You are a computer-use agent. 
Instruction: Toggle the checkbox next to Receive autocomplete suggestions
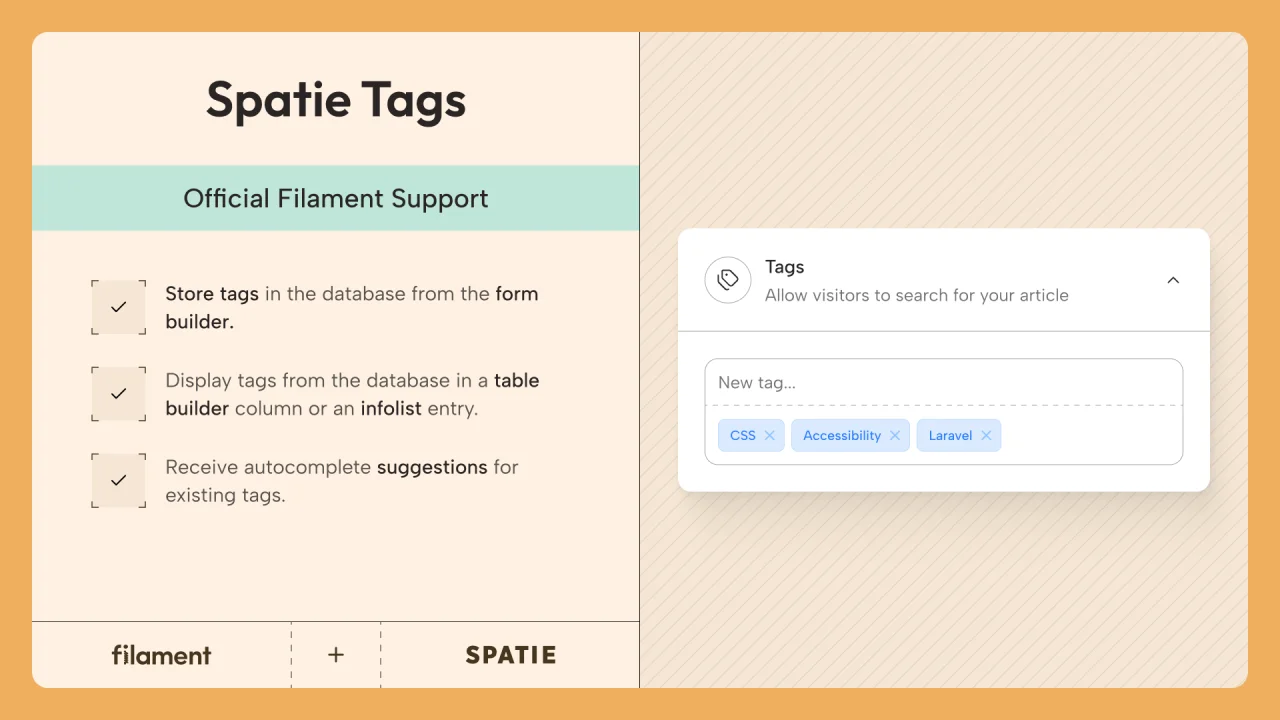119,480
